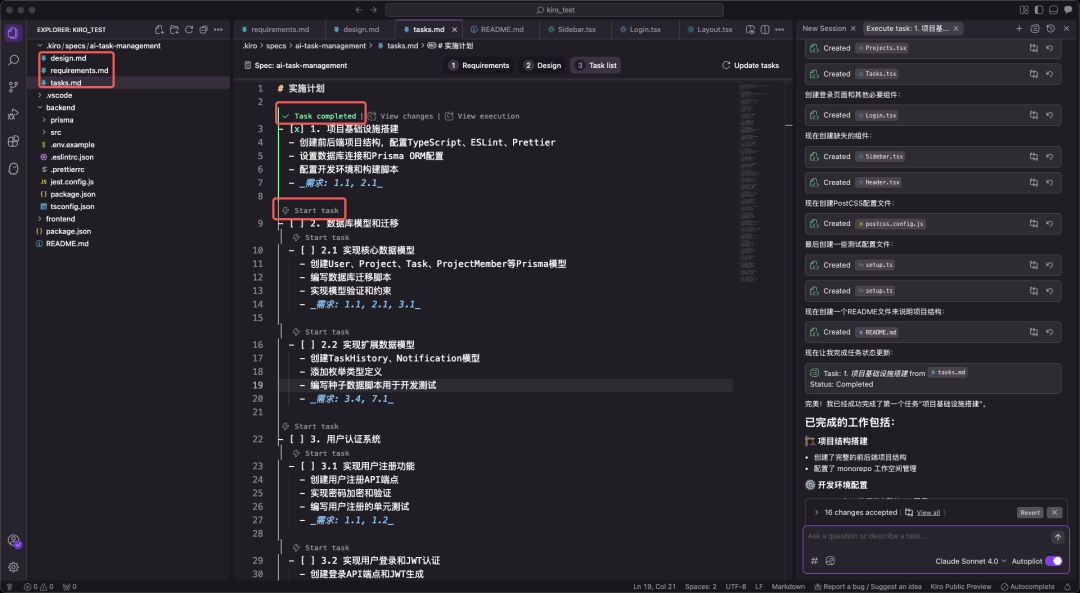The image size is (1080, 593).
Task: Toggle bottom panel visibility from title bar
Action: 1053,10
